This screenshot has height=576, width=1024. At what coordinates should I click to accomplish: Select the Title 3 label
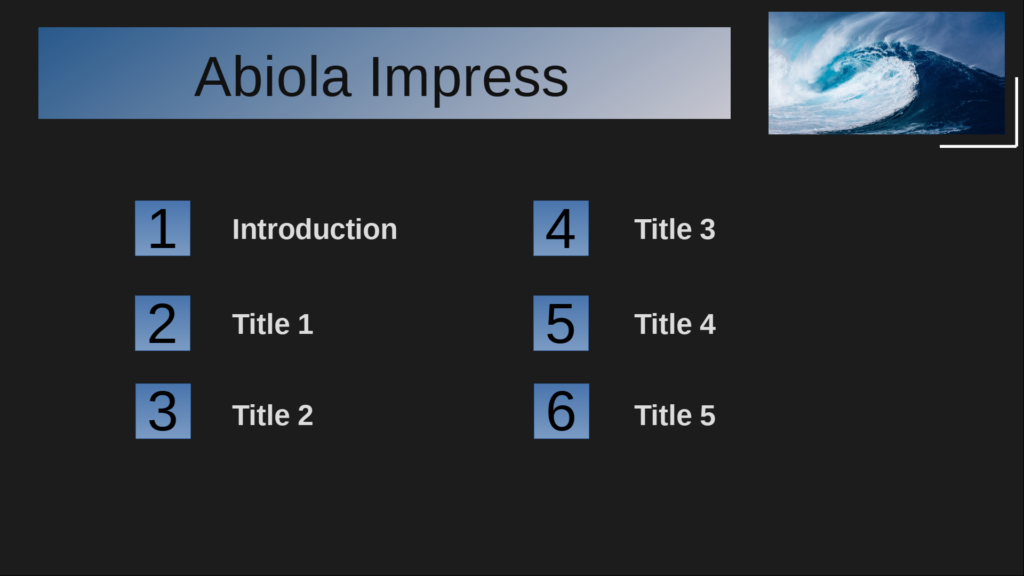click(674, 229)
